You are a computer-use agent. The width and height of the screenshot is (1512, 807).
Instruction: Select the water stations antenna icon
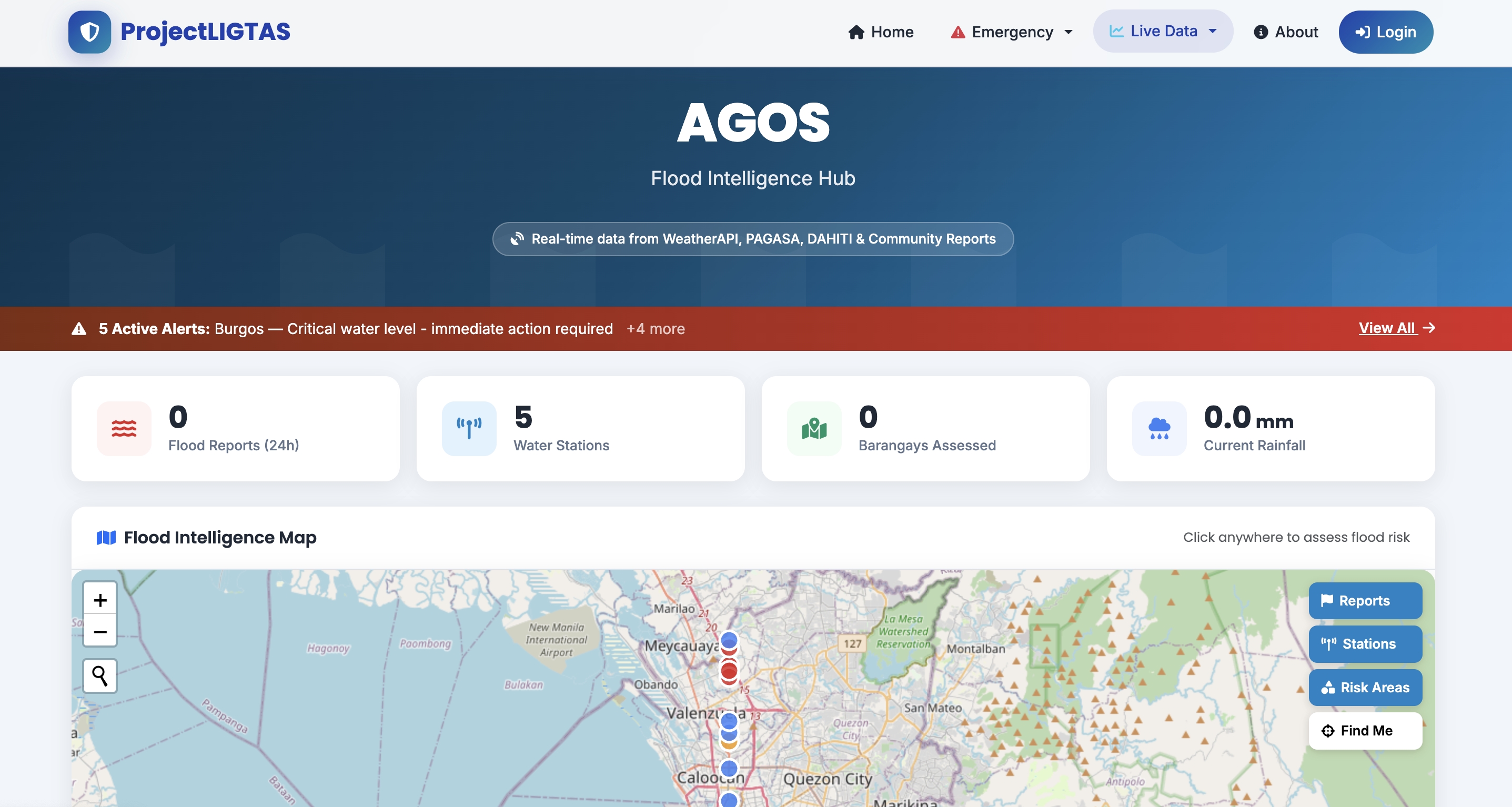click(x=468, y=428)
